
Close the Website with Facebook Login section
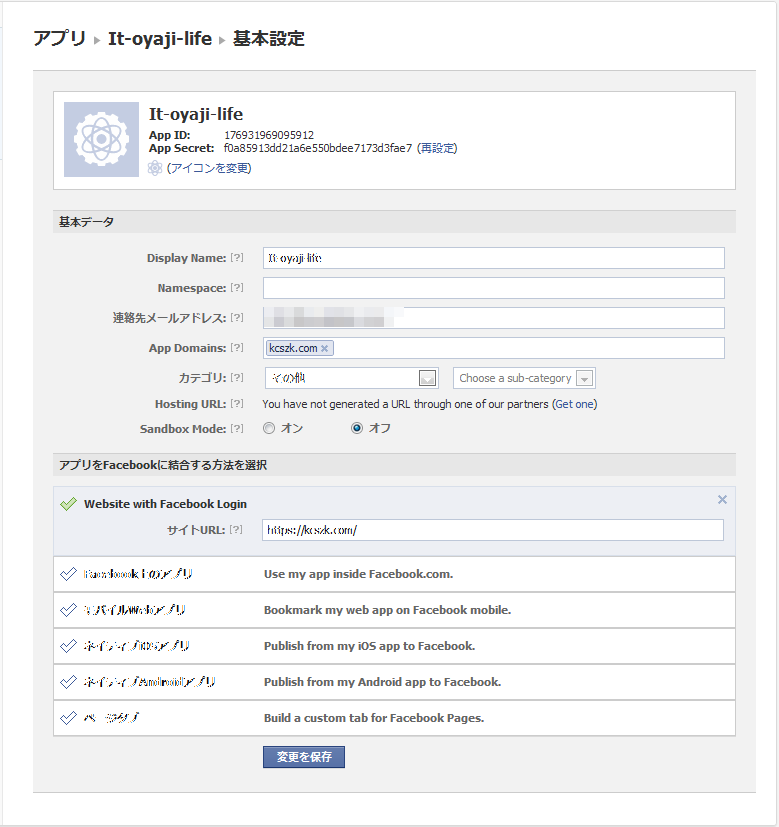722,499
